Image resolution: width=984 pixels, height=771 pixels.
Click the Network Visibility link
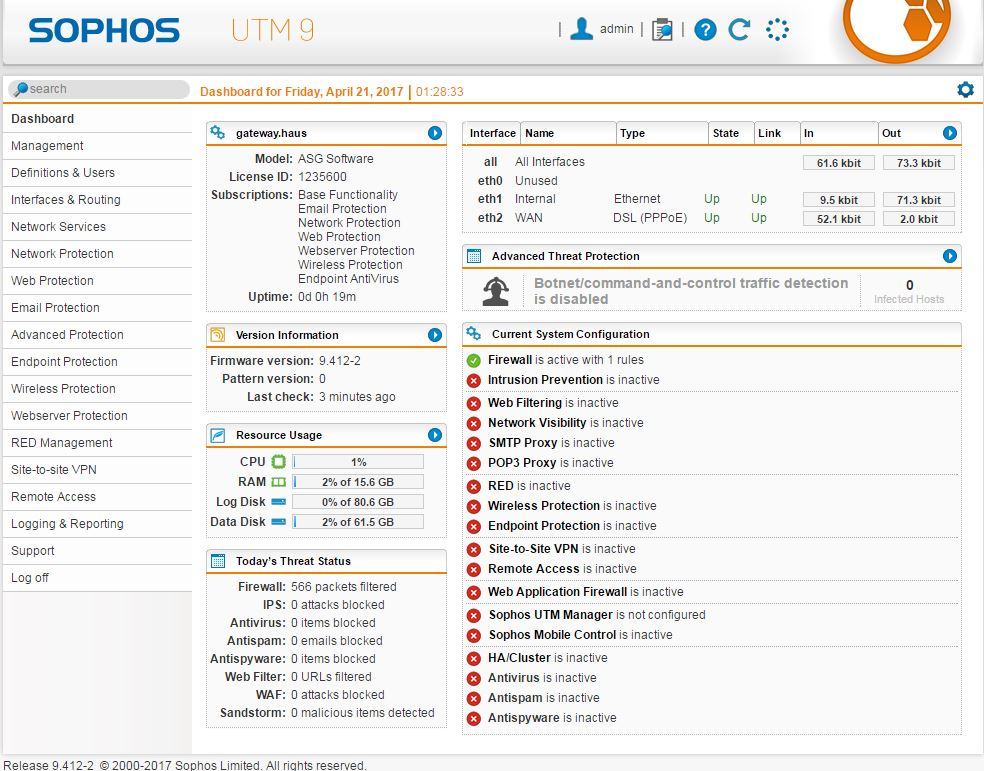pos(537,423)
